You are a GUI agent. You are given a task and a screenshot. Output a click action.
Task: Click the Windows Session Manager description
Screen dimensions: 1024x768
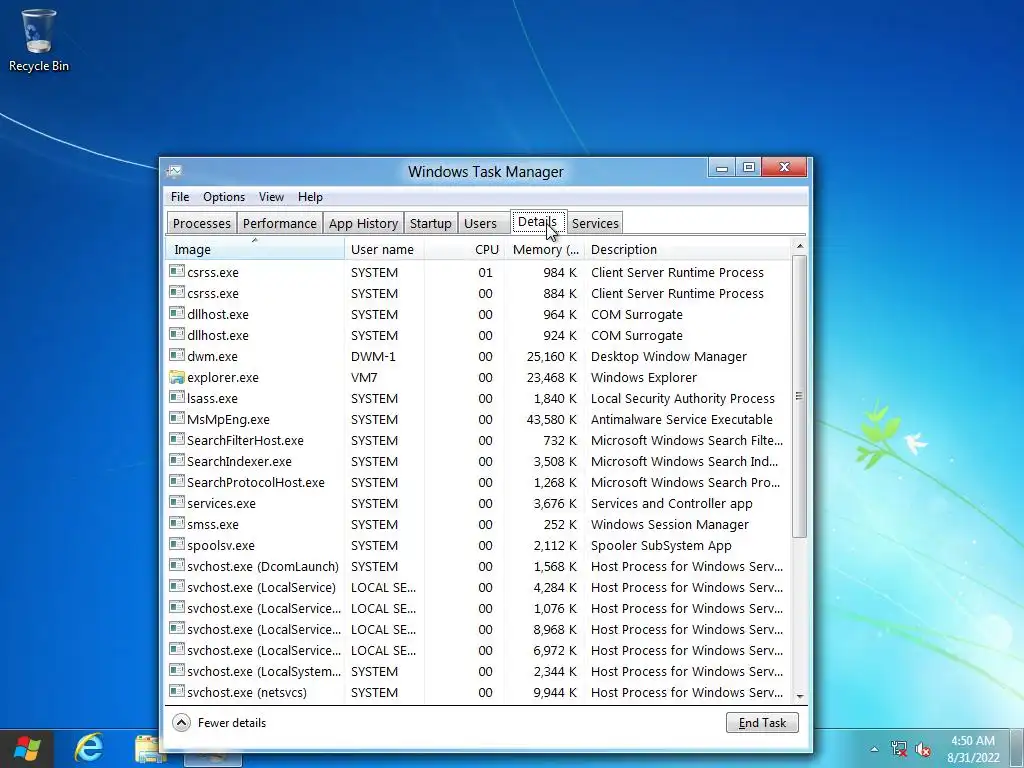point(669,524)
